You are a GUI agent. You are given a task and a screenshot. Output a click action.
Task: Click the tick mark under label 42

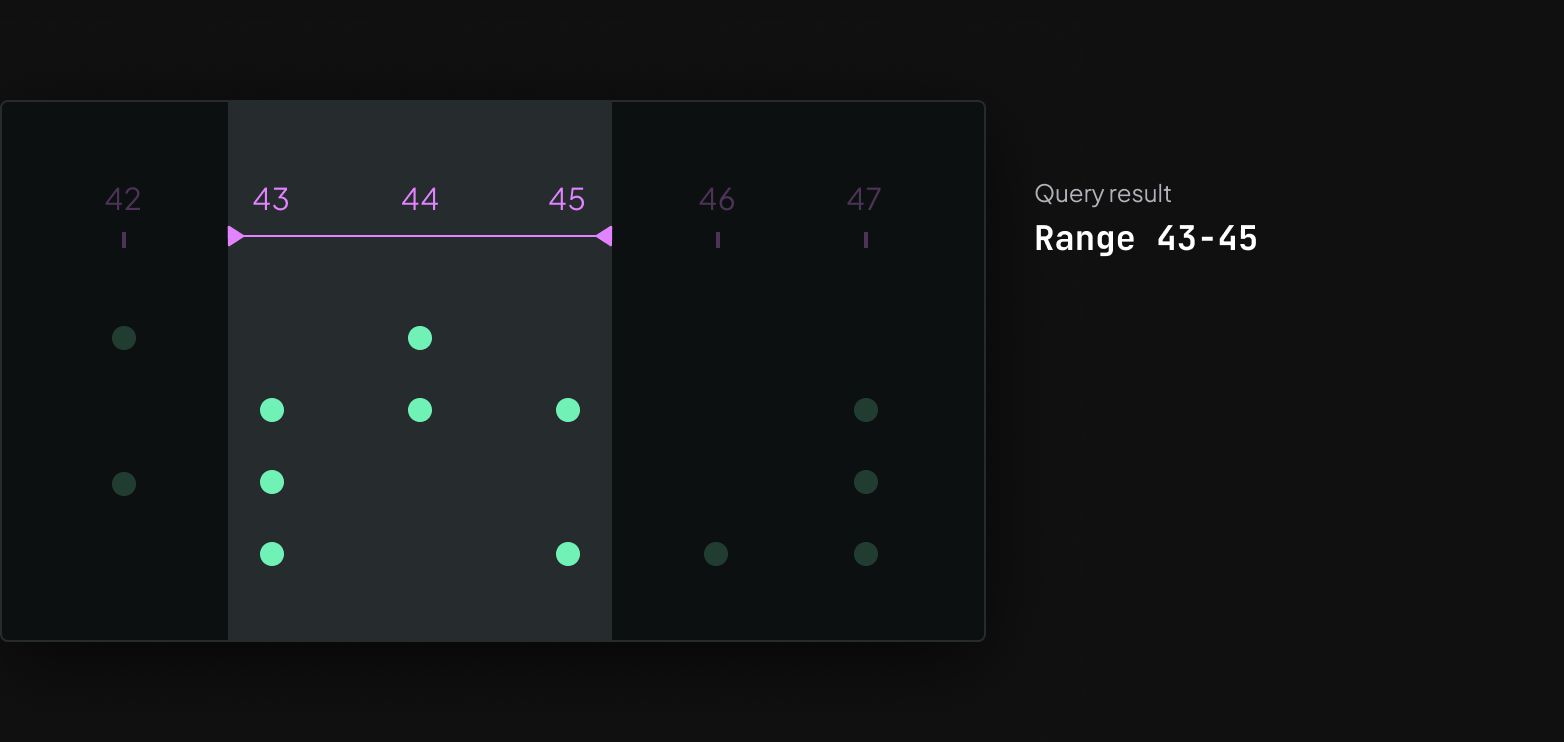pyautogui.click(x=124, y=239)
